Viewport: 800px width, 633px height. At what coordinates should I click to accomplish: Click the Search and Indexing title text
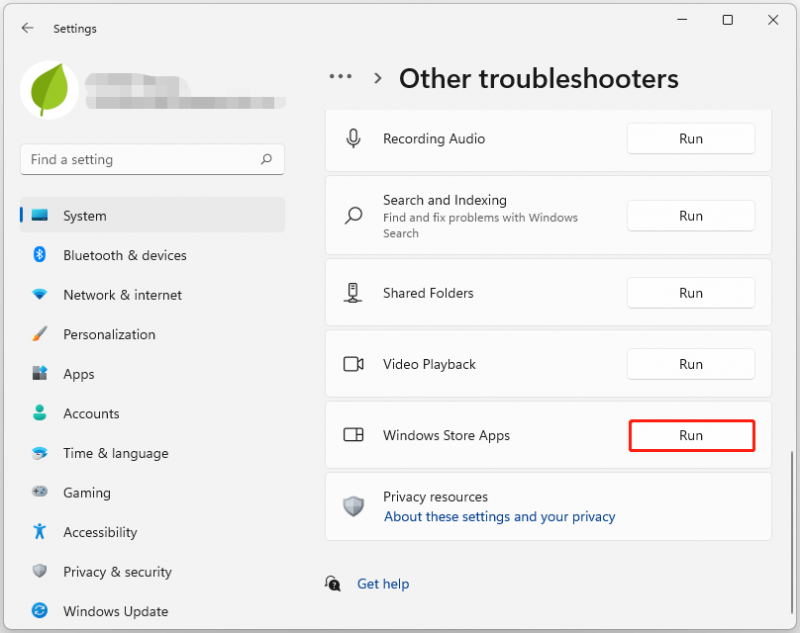pos(445,200)
